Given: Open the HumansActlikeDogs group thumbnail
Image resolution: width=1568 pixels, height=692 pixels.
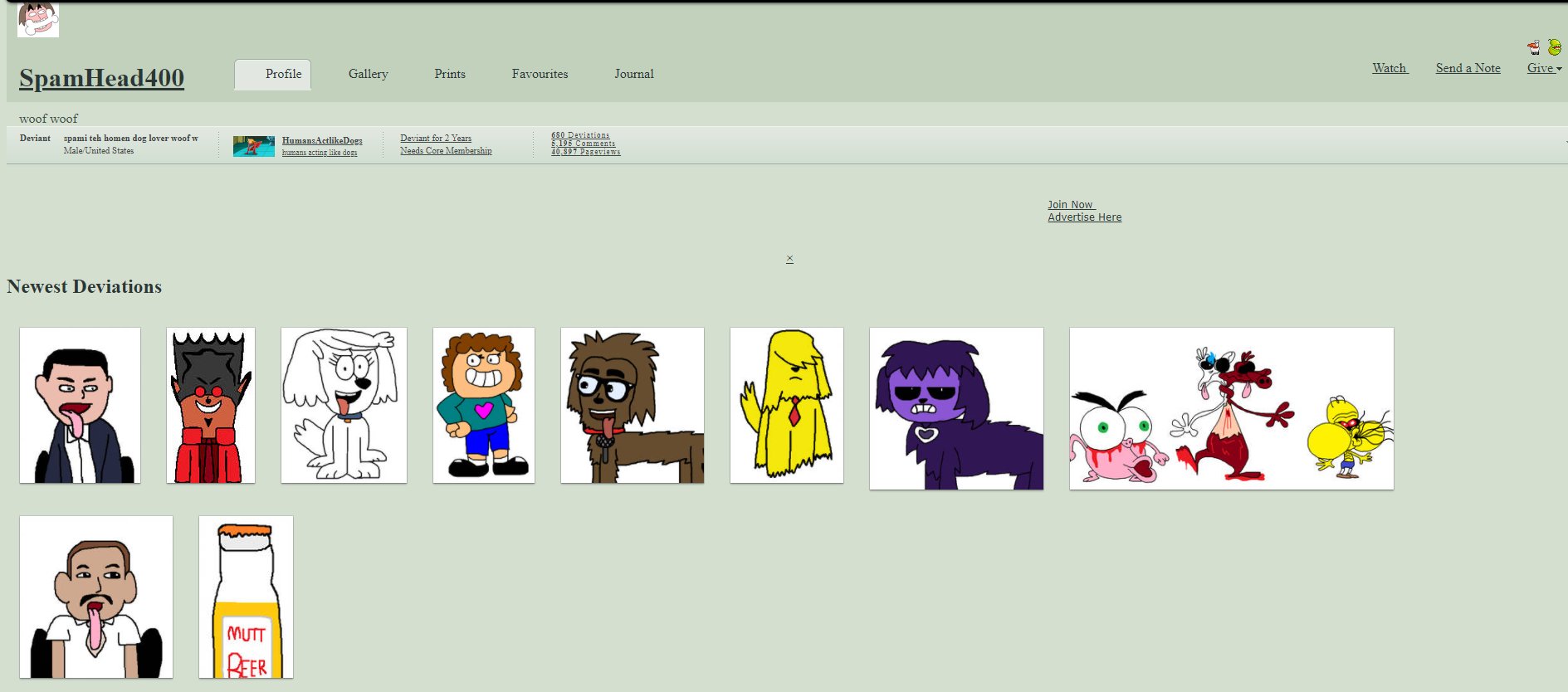Looking at the screenshot, I should 254,146.
